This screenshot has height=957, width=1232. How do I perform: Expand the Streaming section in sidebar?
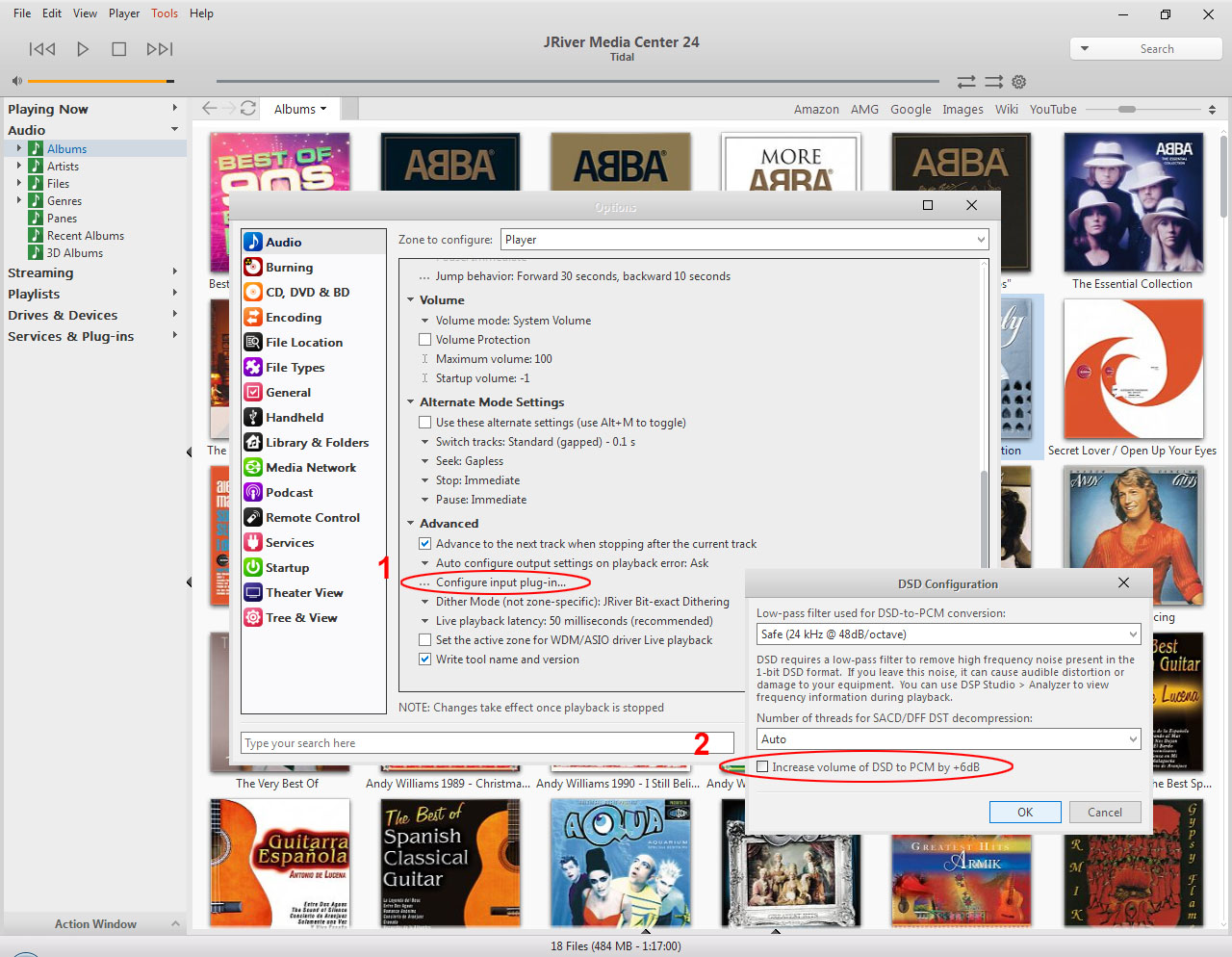174,272
